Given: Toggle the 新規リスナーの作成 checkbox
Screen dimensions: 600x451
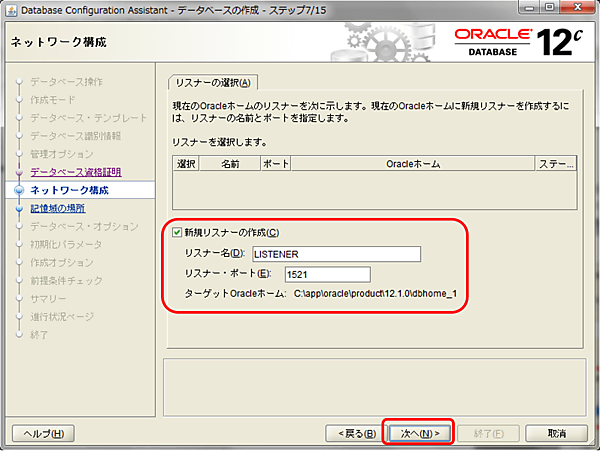Looking at the screenshot, I should (177, 232).
